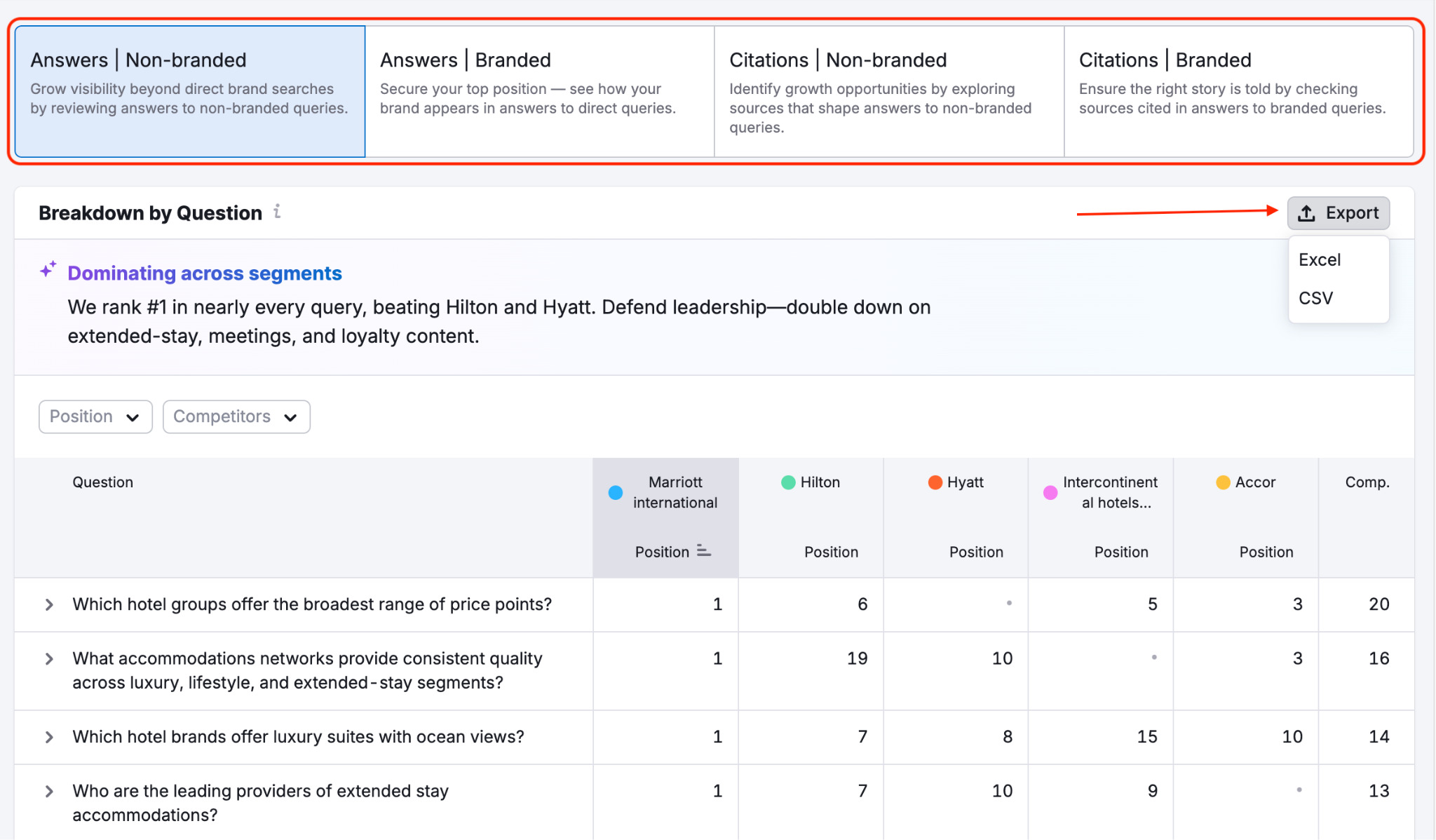1436x840 pixels.
Task: Click the sort icon in Marriott Position column
Action: [703, 552]
